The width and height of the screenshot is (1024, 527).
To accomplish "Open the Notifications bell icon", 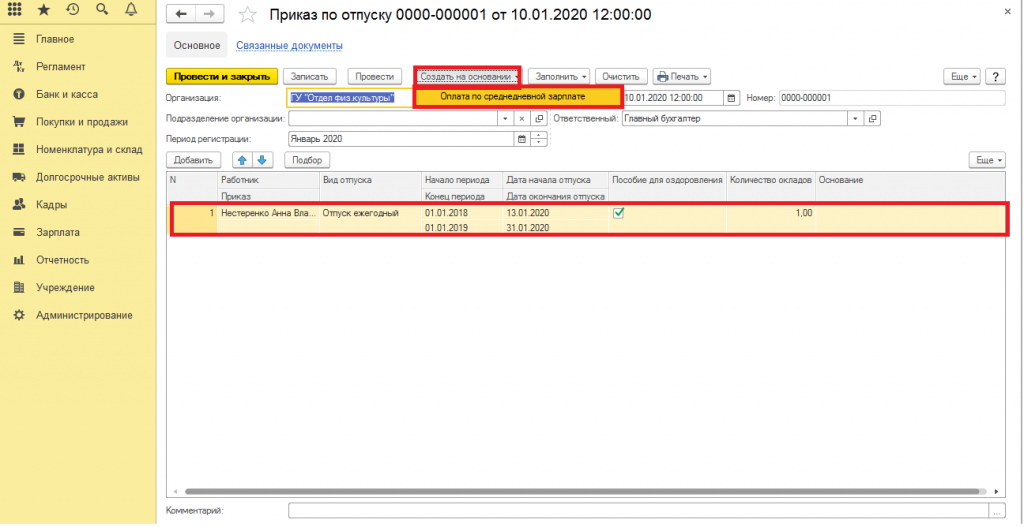I will click(131, 10).
